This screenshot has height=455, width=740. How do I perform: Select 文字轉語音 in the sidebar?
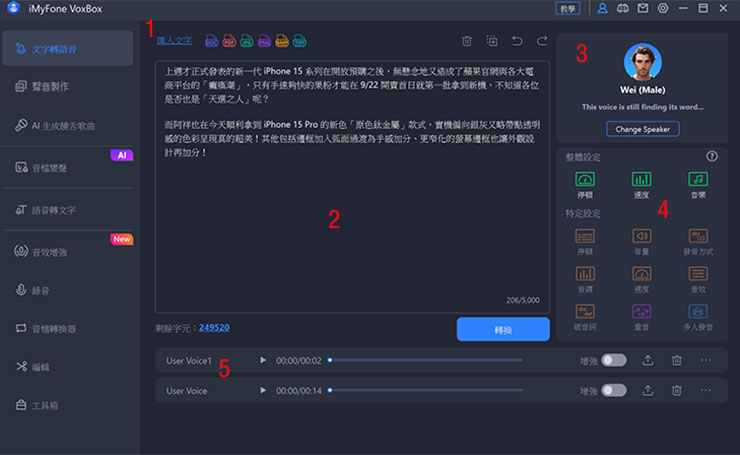tap(68, 49)
